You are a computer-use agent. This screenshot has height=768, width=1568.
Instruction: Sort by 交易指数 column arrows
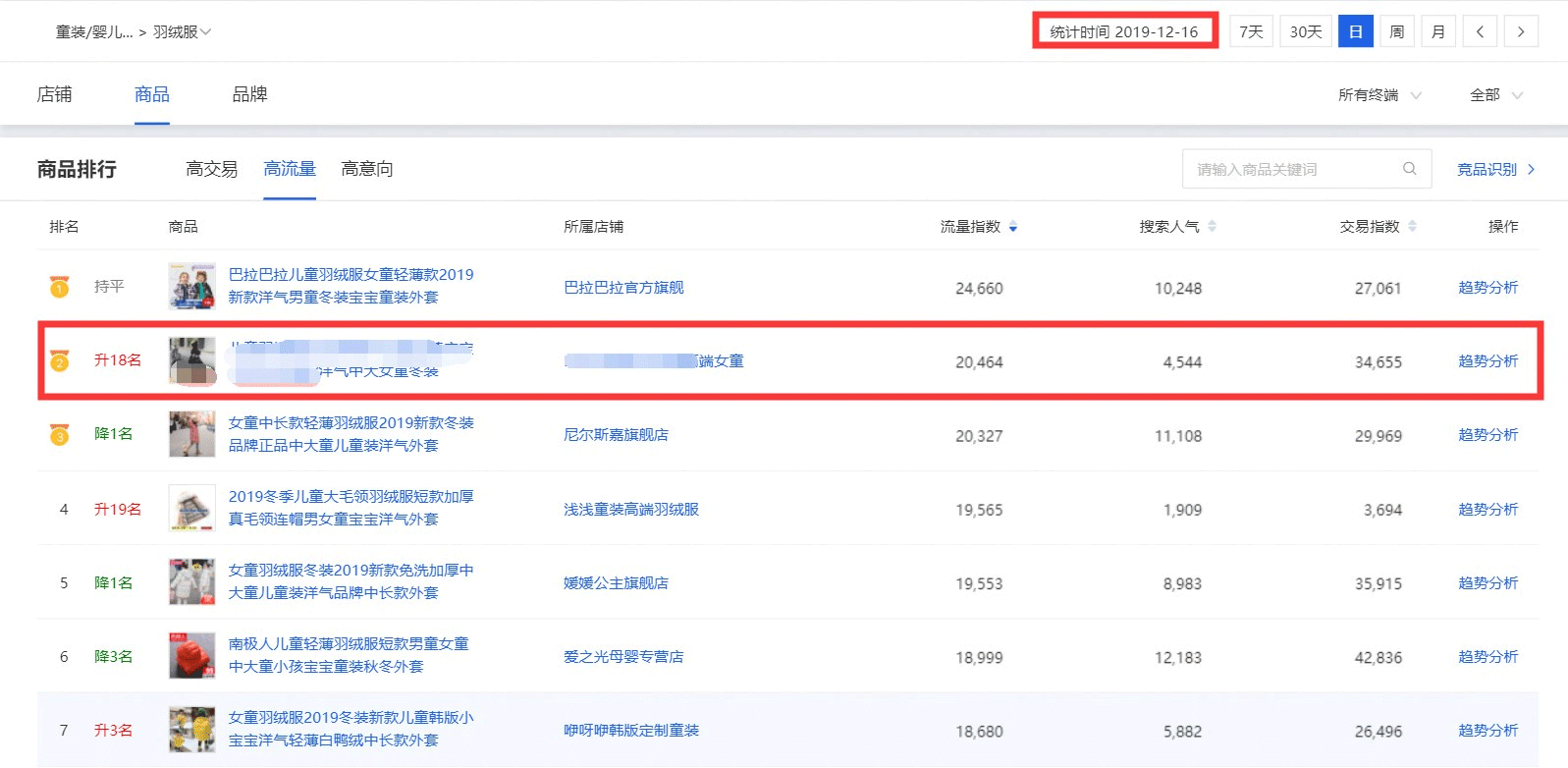1412,227
